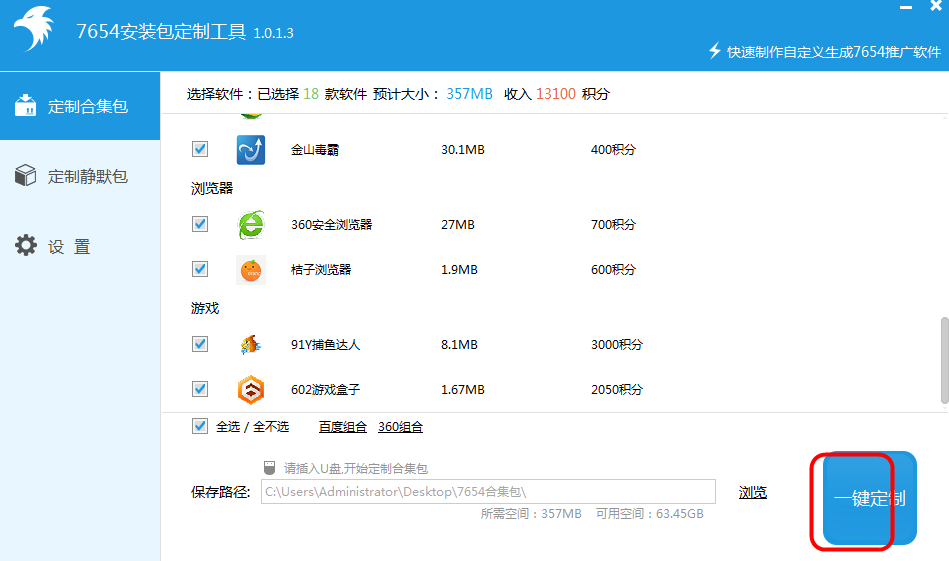Click the 浏览器 category heading
Viewport: 949px width, 561px height.
(212, 188)
